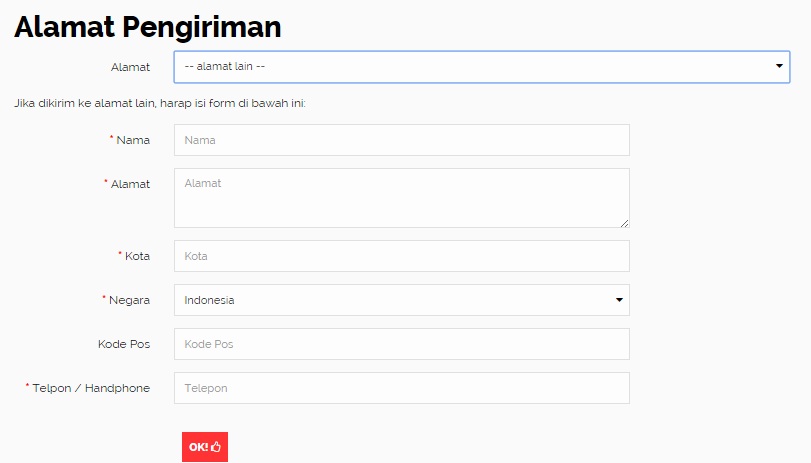
Task: Click the 'Alamat' label beside the top dropdown
Action: [130, 67]
